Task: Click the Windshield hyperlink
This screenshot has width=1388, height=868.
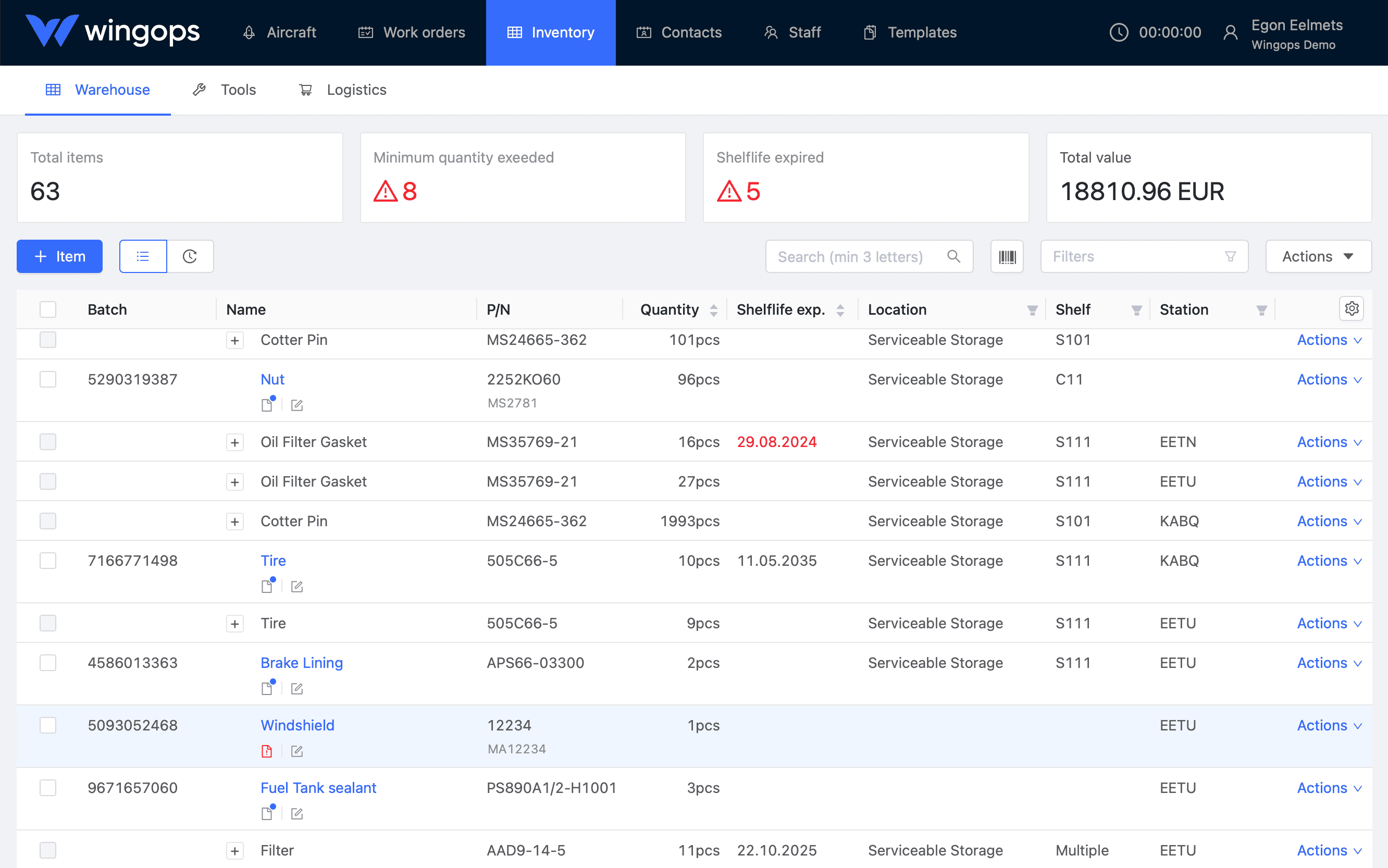Action: pos(296,725)
